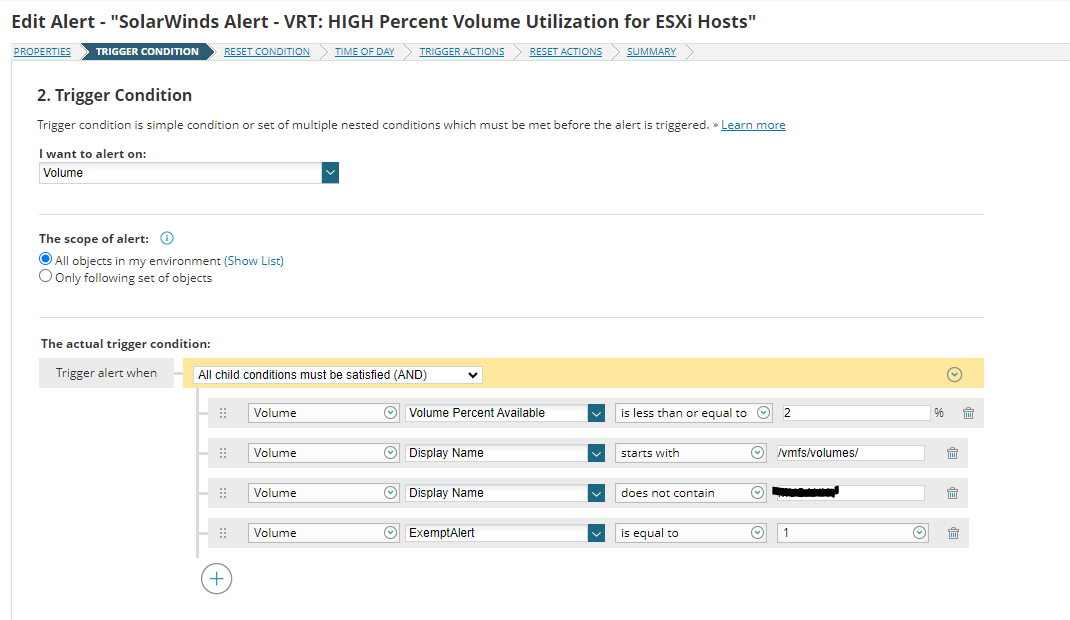Open 'starts with' operator dropdown
Viewport: 1070px width, 620px height.
[691, 453]
